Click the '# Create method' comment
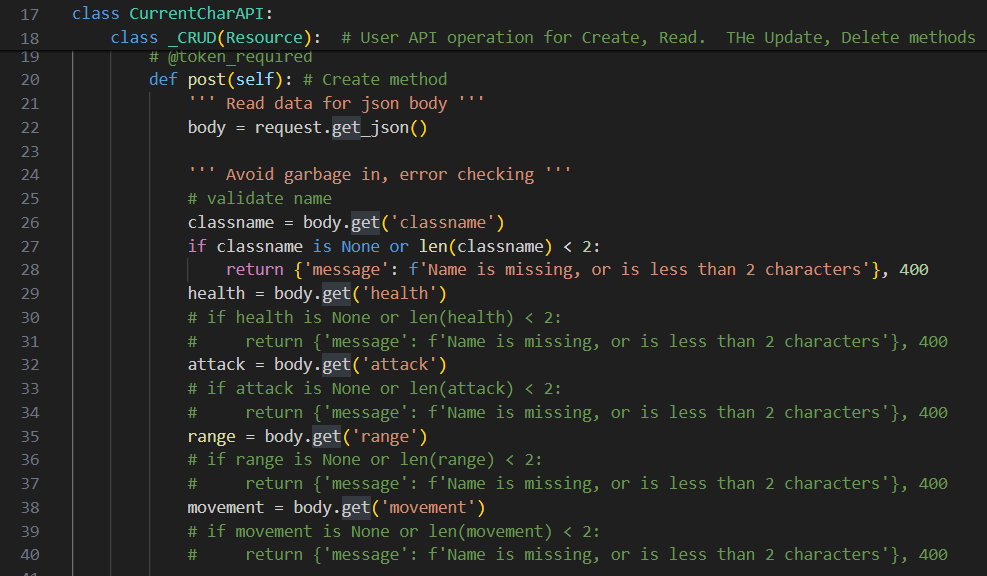This screenshot has height=576, width=987. pos(375,80)
